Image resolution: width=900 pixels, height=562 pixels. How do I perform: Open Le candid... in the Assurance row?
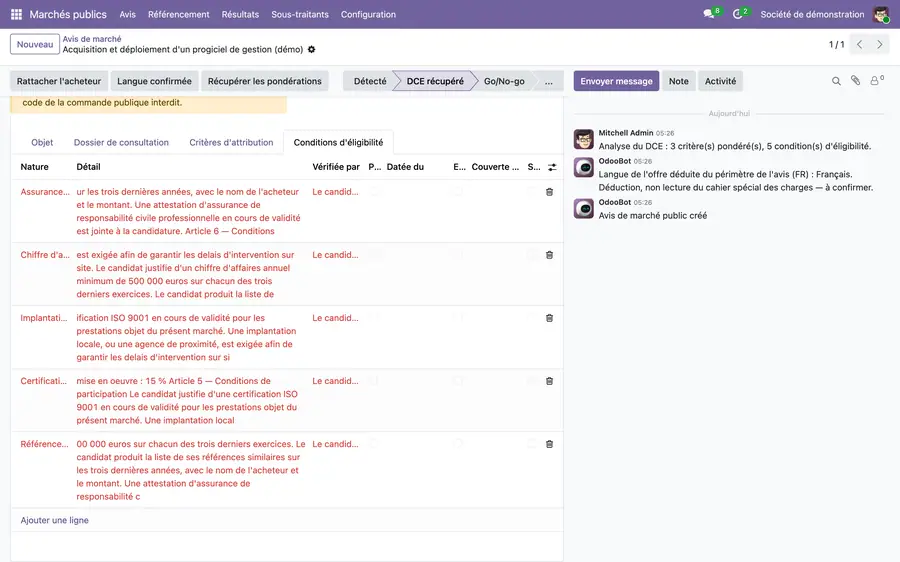tap(335, 192)
